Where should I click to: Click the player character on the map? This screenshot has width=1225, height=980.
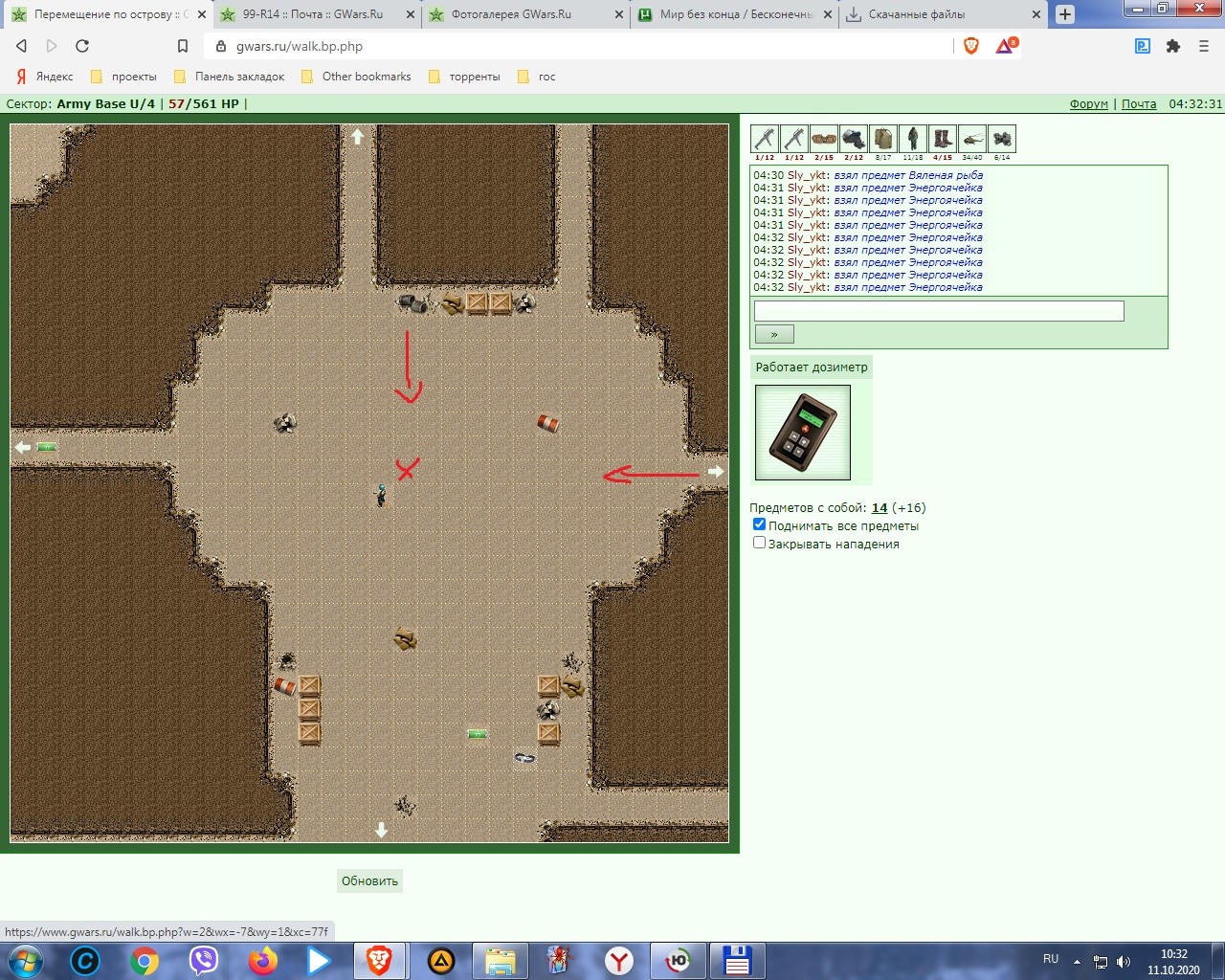point(381,495)
